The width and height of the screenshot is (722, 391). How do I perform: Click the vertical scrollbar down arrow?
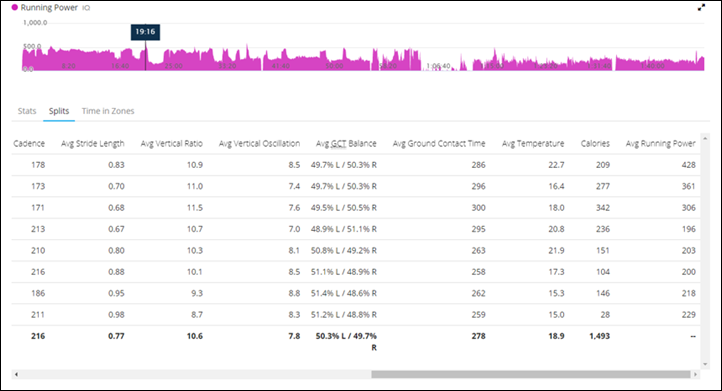click(705, 364)
